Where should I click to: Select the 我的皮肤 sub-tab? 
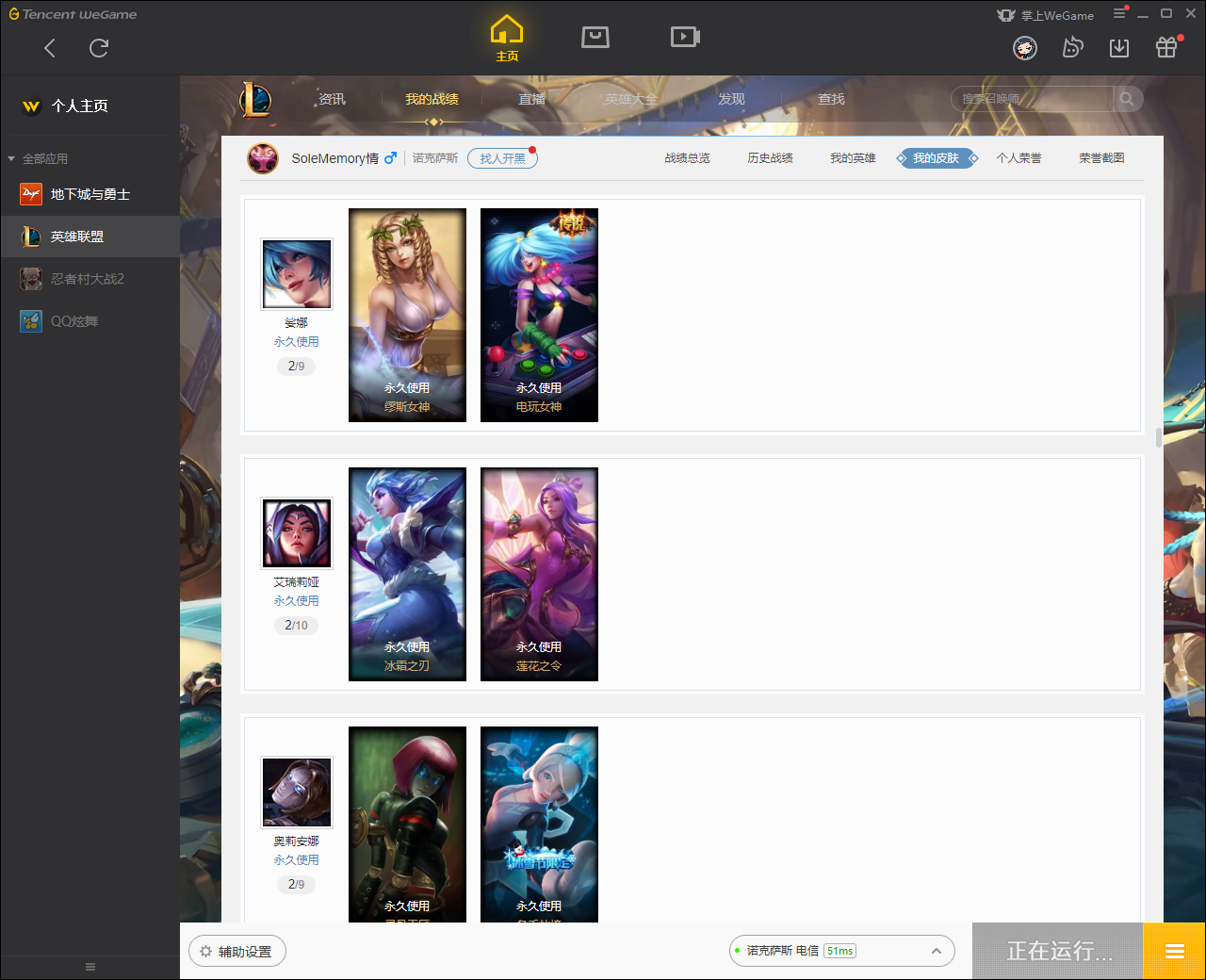[x=937, y=158]
